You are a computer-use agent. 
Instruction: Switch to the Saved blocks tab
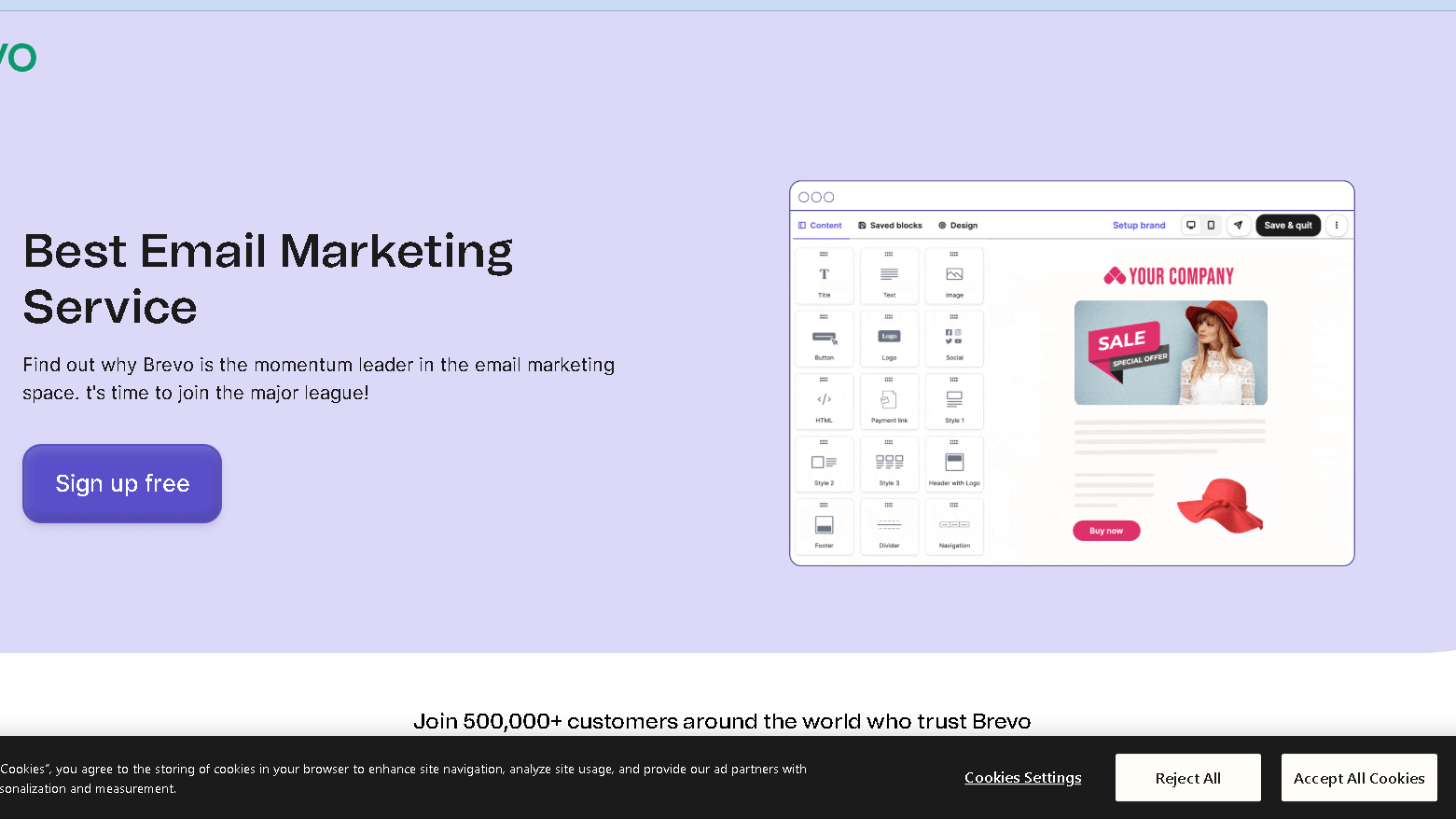click(x=890, y=225)
